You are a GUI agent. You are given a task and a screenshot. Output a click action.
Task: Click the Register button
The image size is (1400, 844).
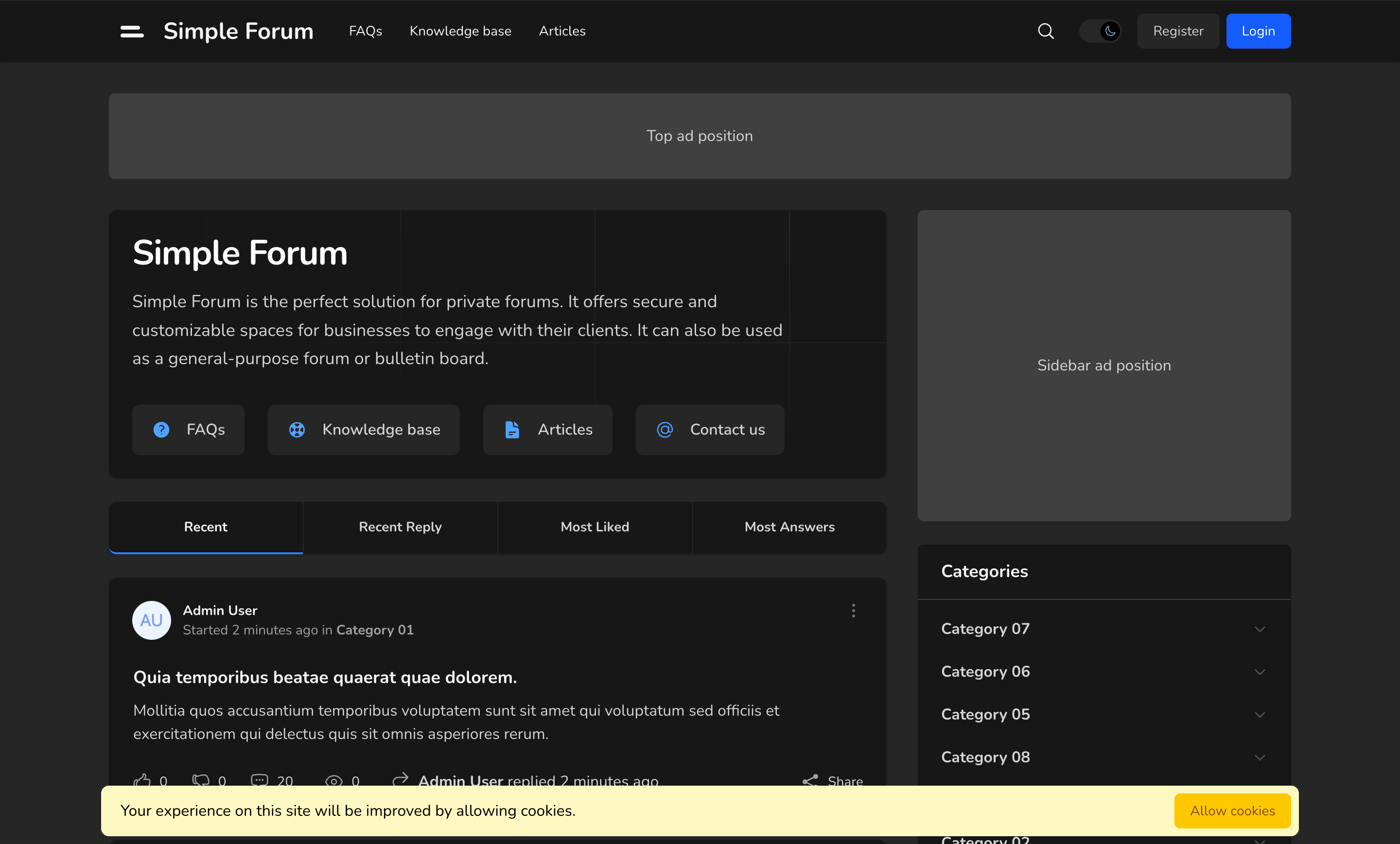[1178, 31]
